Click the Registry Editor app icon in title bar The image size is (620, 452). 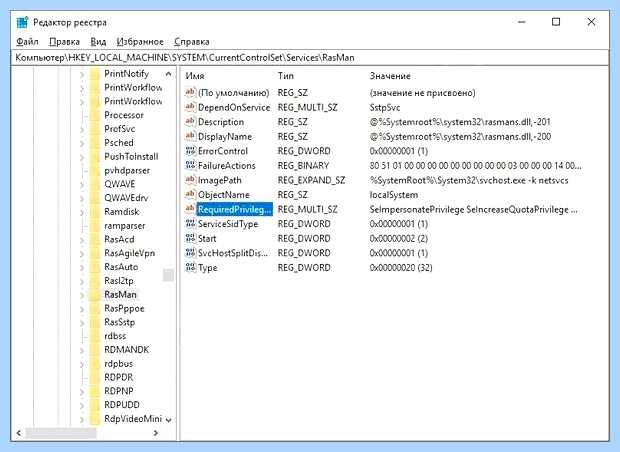pos(22,22)
